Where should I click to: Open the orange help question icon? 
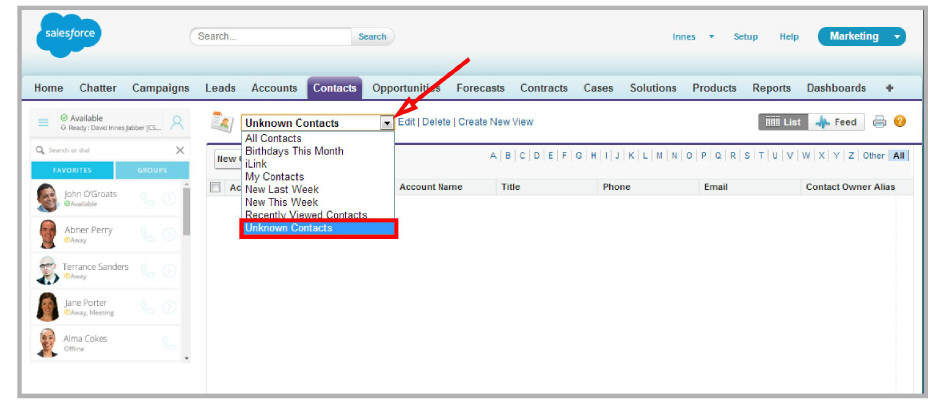click(x=900, y=121)
